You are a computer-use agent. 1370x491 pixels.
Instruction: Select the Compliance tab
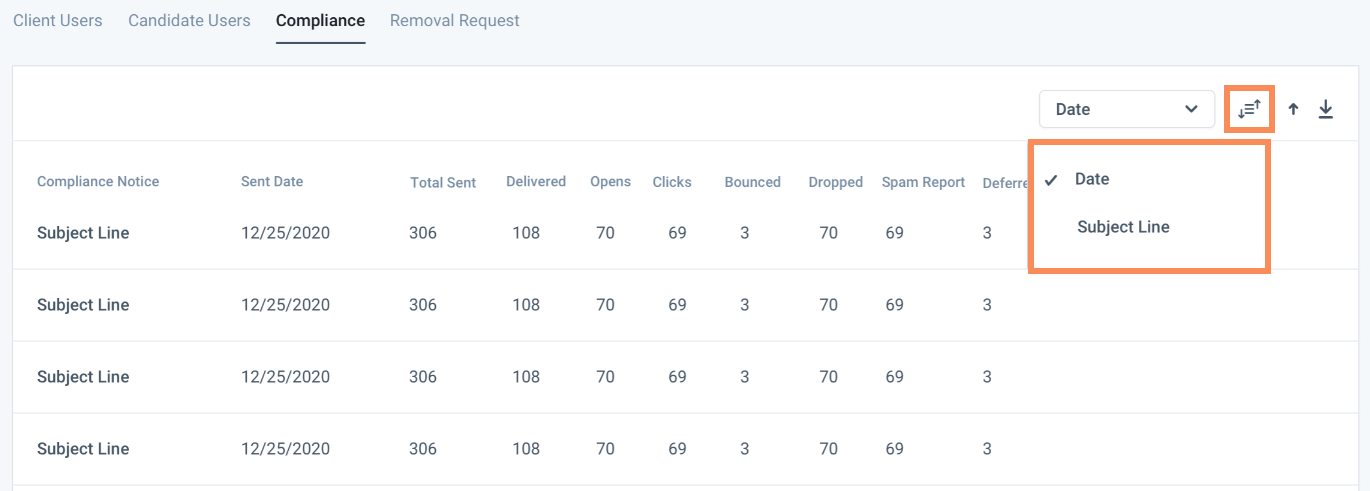click(320, 20)
